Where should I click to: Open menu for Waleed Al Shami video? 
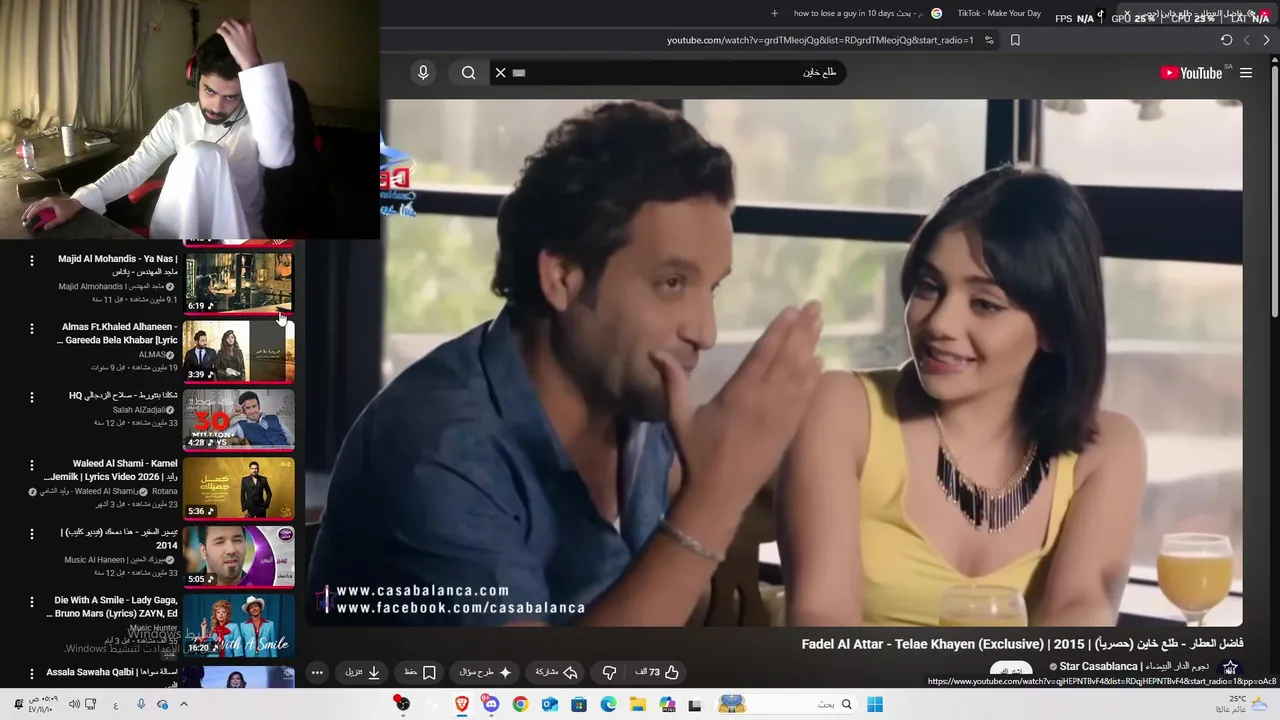[31, 465]
